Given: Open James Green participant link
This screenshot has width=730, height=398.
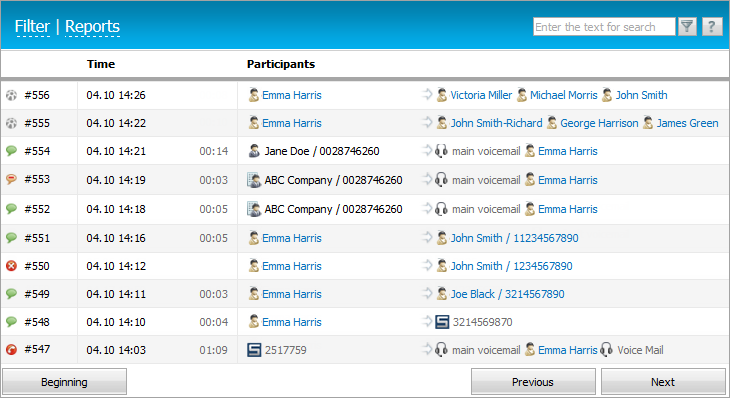Looking at the screenshot, I should [687, 123].
